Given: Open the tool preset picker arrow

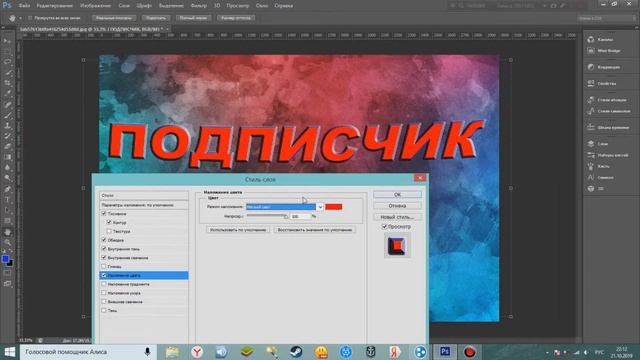Looking at the screenshot, I should (x=20, y=18).
